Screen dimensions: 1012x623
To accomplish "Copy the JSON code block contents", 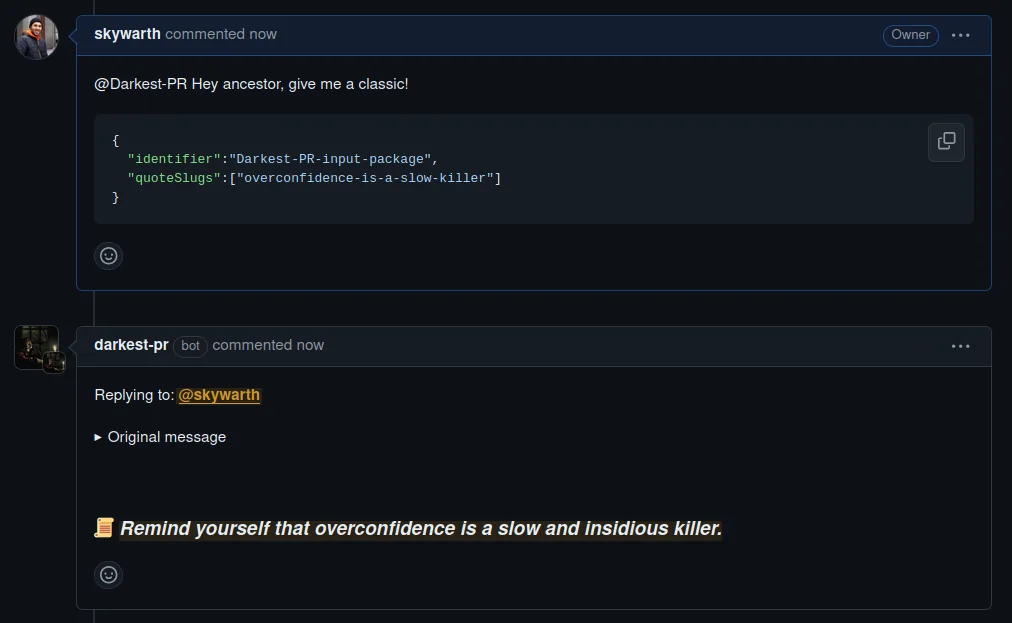I will [946, 142].
